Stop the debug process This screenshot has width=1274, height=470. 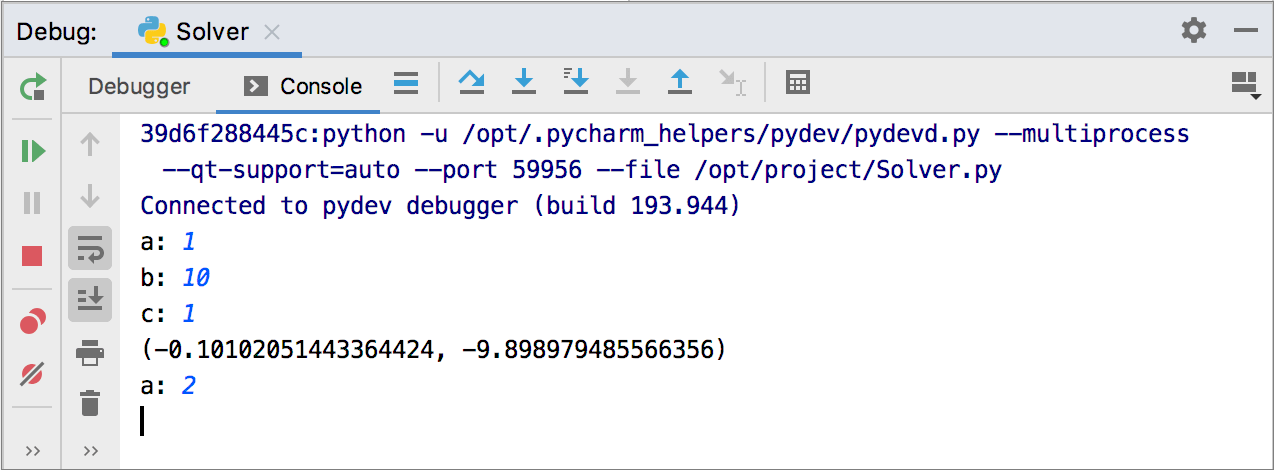pyautogui.click(x=32, y=257)
